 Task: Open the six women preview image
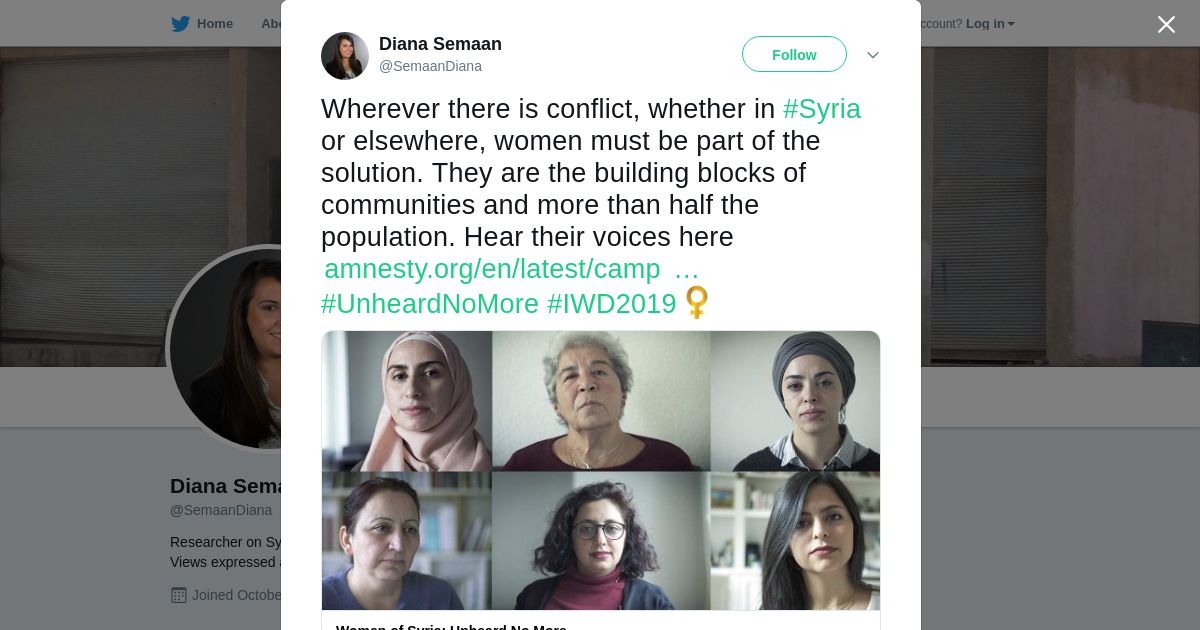click(x=601, y=470)
